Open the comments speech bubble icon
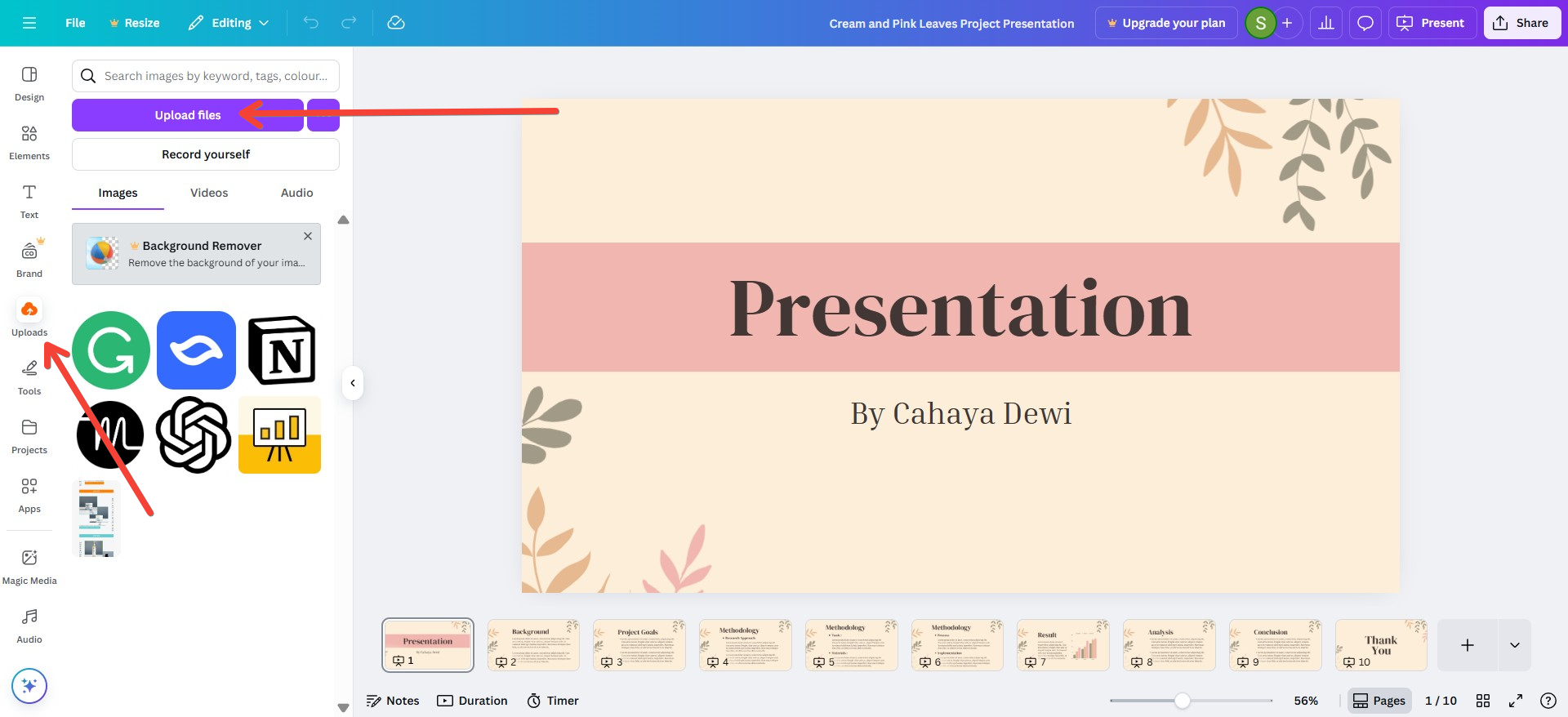Viewport: 1568px width, 717px height. 1365,23
